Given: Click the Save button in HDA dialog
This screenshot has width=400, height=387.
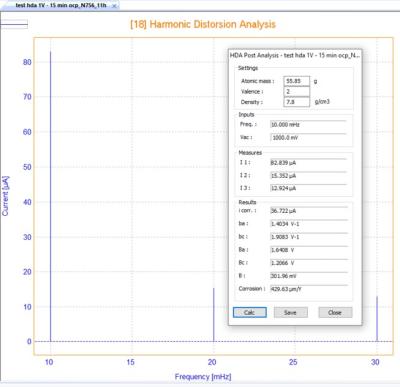Looking at the screenshot, I should tap(290, 312).
